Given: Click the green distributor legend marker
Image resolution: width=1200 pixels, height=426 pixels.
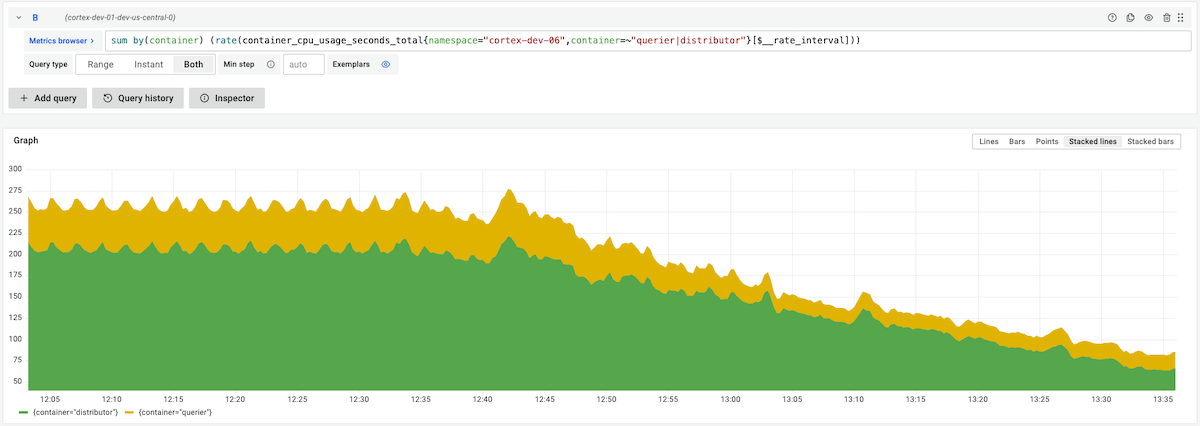Looking at the screenshot, I should tap(23, 412).
